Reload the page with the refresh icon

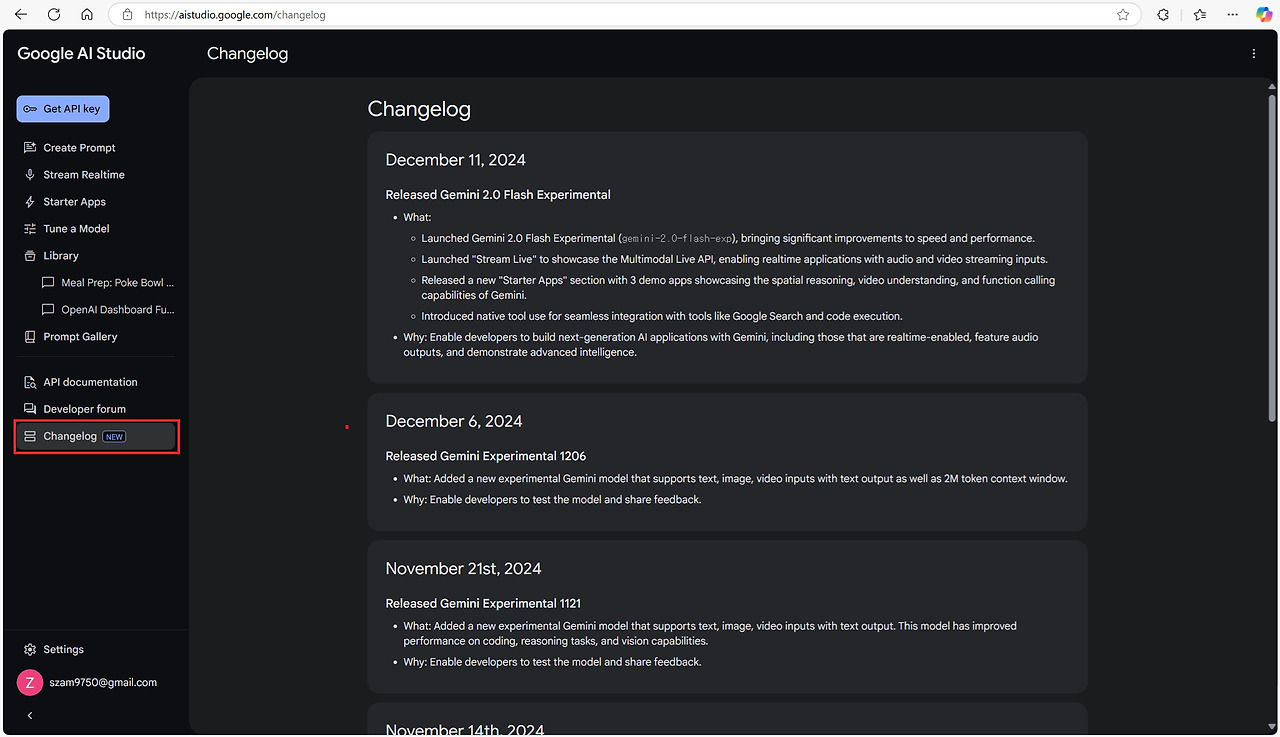pyautogui.click(x=54, y=15)
